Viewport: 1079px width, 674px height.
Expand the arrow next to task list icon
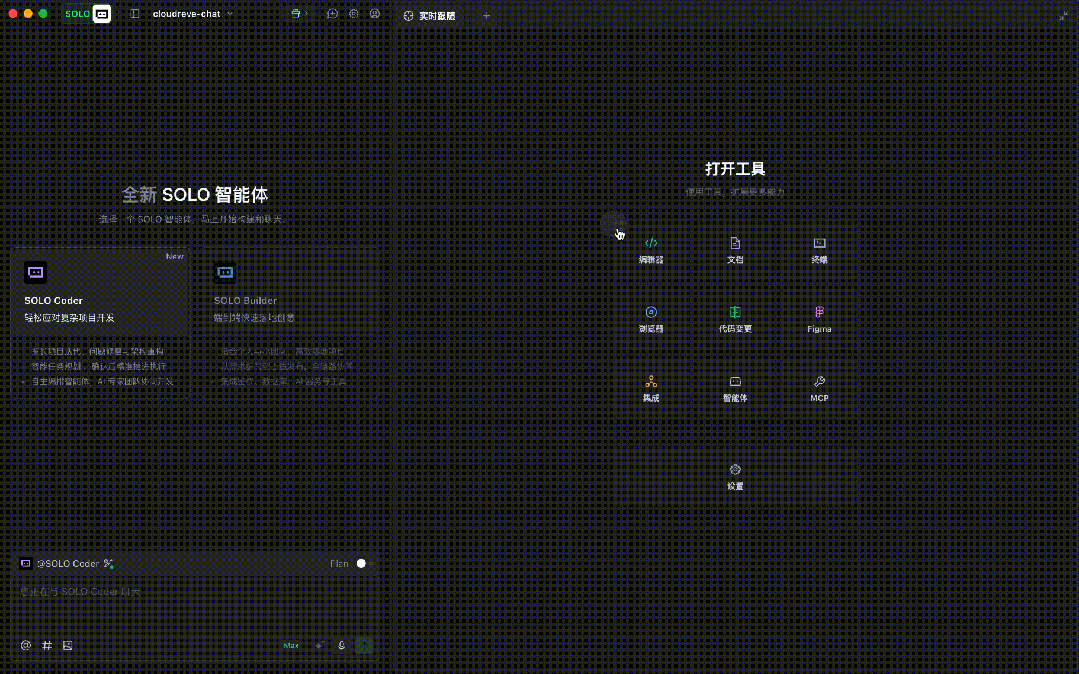click(x=306, y=14)
